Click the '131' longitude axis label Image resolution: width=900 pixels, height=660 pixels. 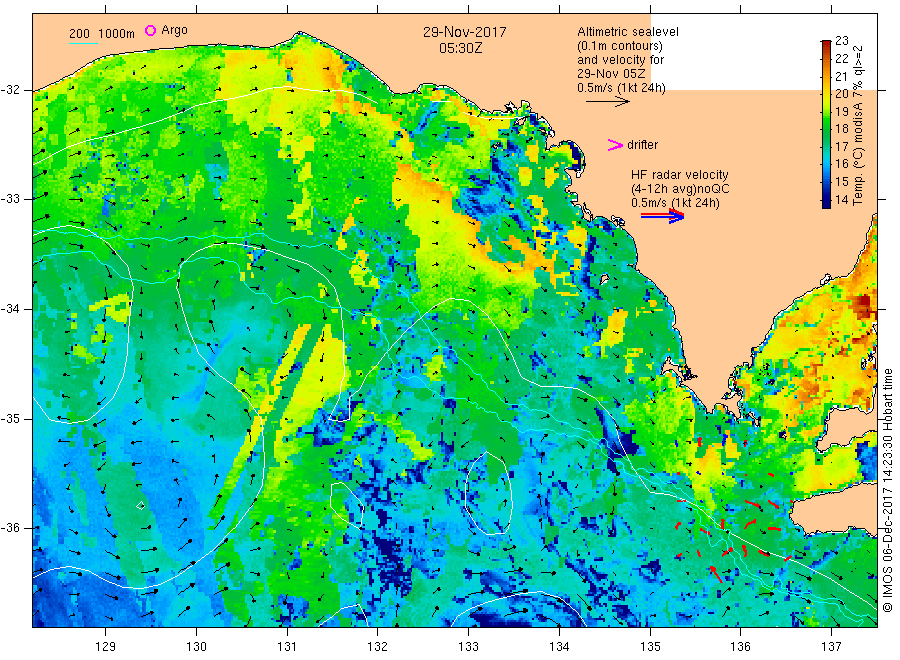[287, 647]
